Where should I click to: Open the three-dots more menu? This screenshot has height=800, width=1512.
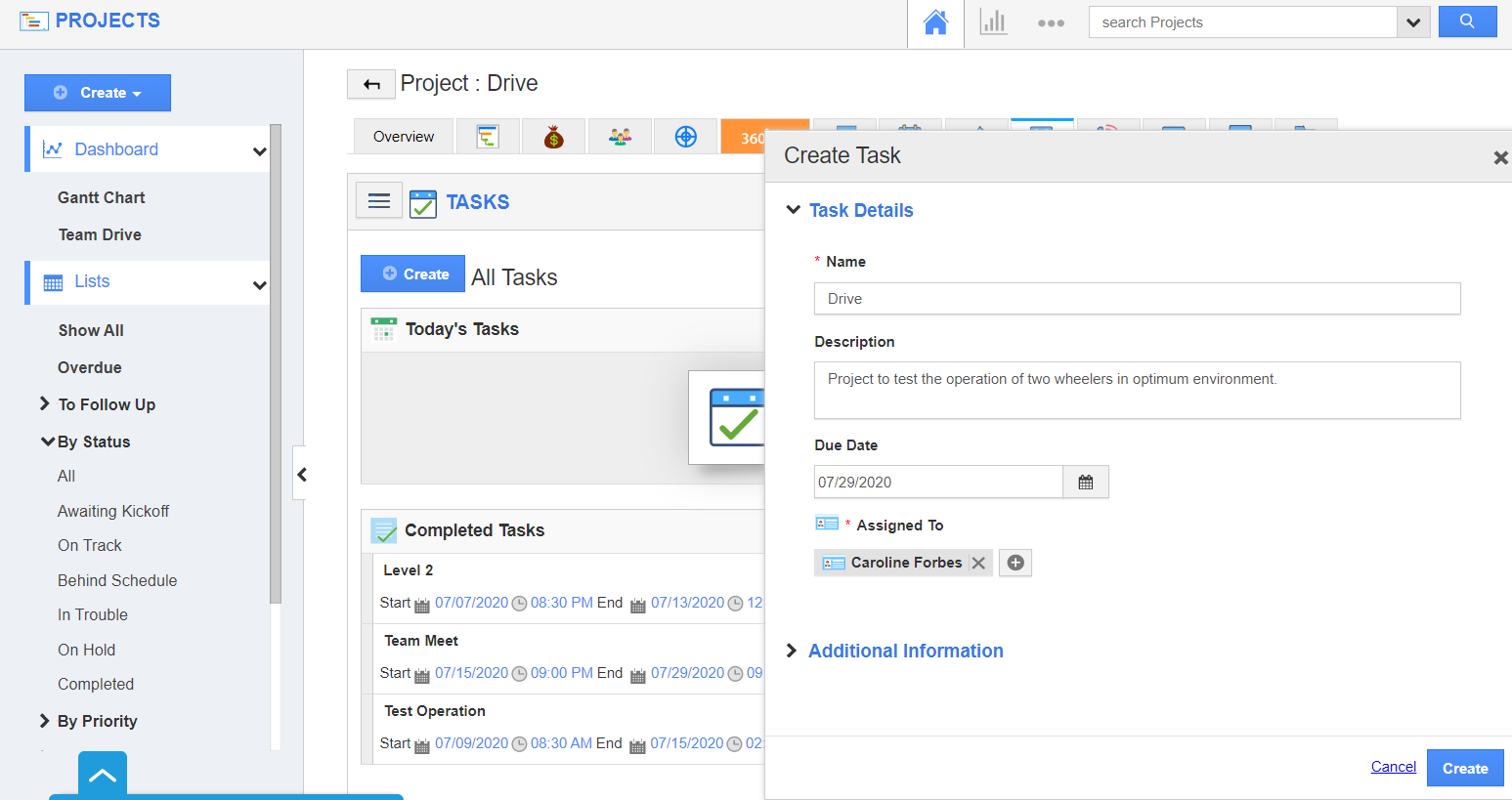pyautogui.click(x=1051, y=22)
